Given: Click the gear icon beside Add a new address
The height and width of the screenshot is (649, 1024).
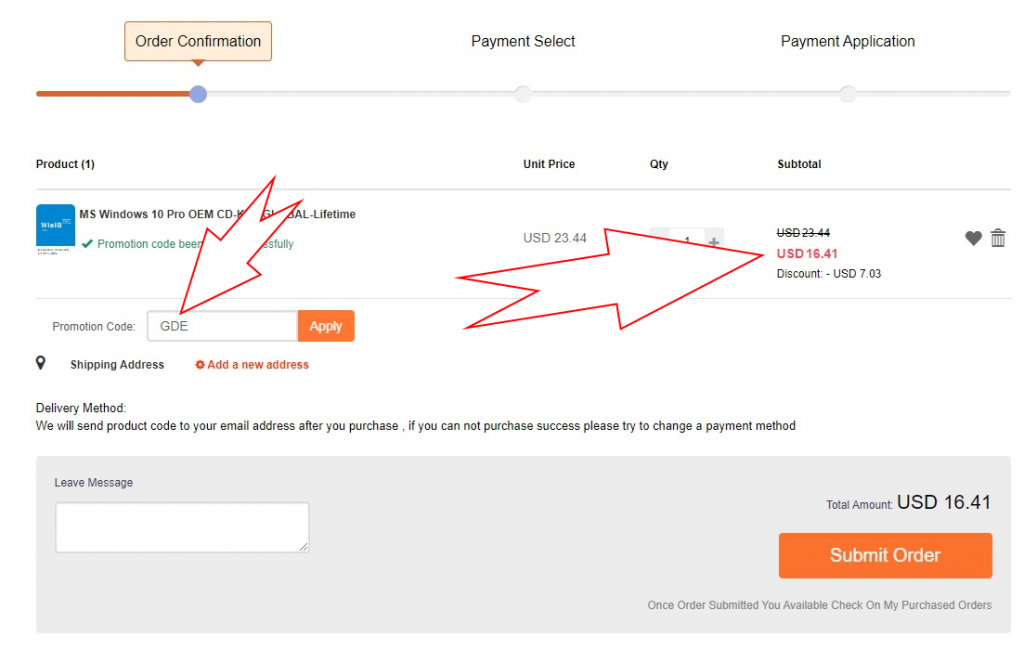Looking at the screenshot, I should click(200, 365).
